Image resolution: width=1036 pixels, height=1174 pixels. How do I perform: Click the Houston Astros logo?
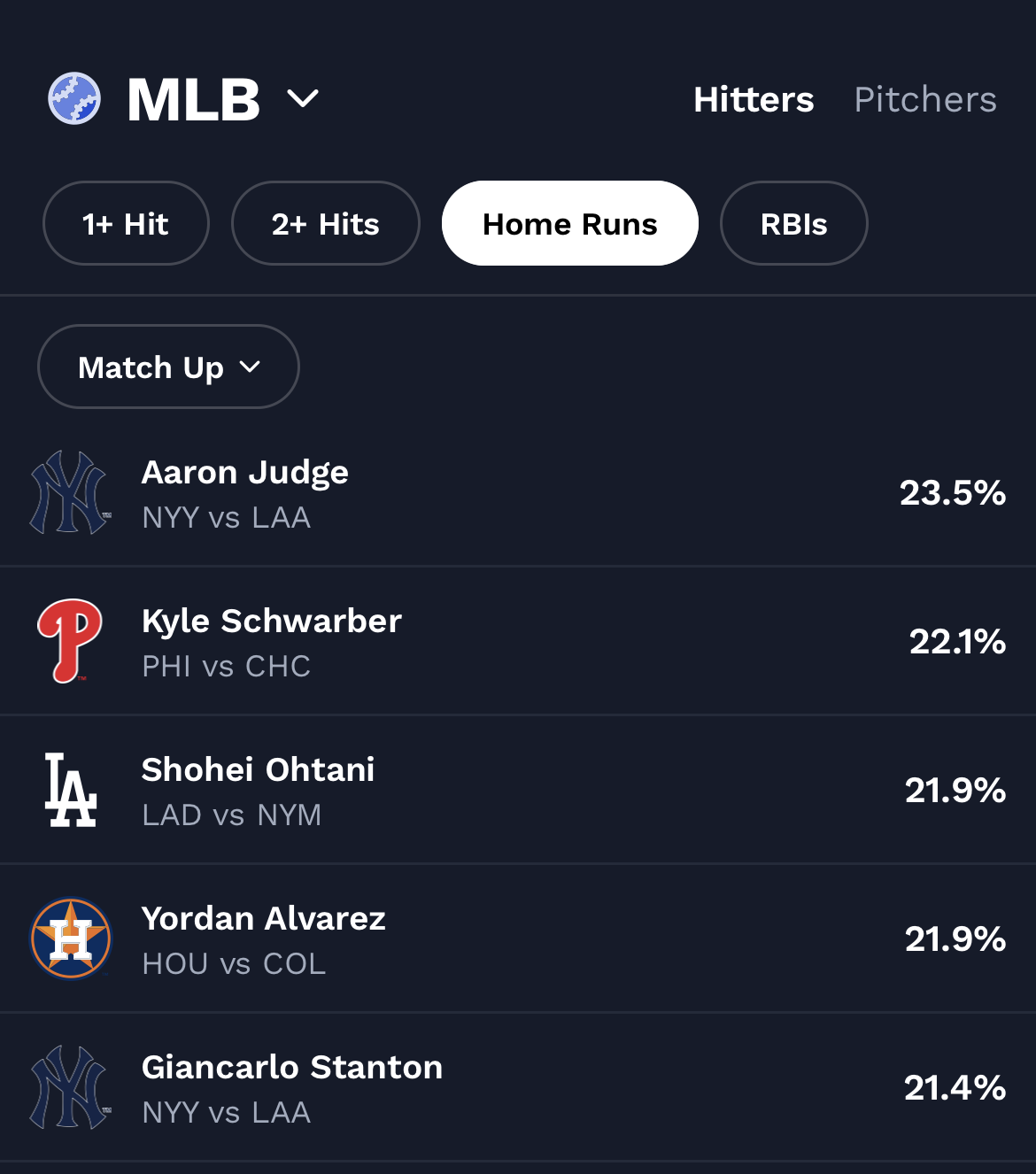coord(71,938)
